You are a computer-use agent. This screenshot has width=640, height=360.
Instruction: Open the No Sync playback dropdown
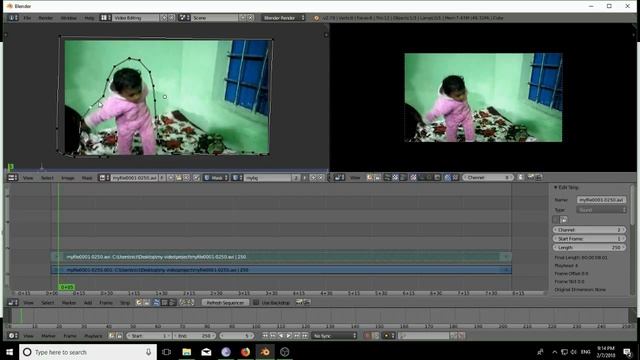click(x=334, y=336)
